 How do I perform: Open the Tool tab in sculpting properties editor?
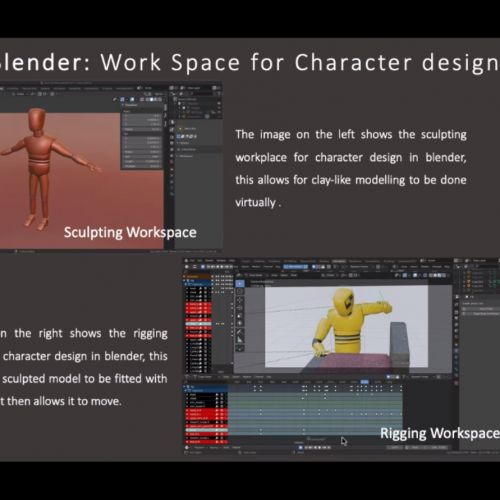[x=172, y=122]
